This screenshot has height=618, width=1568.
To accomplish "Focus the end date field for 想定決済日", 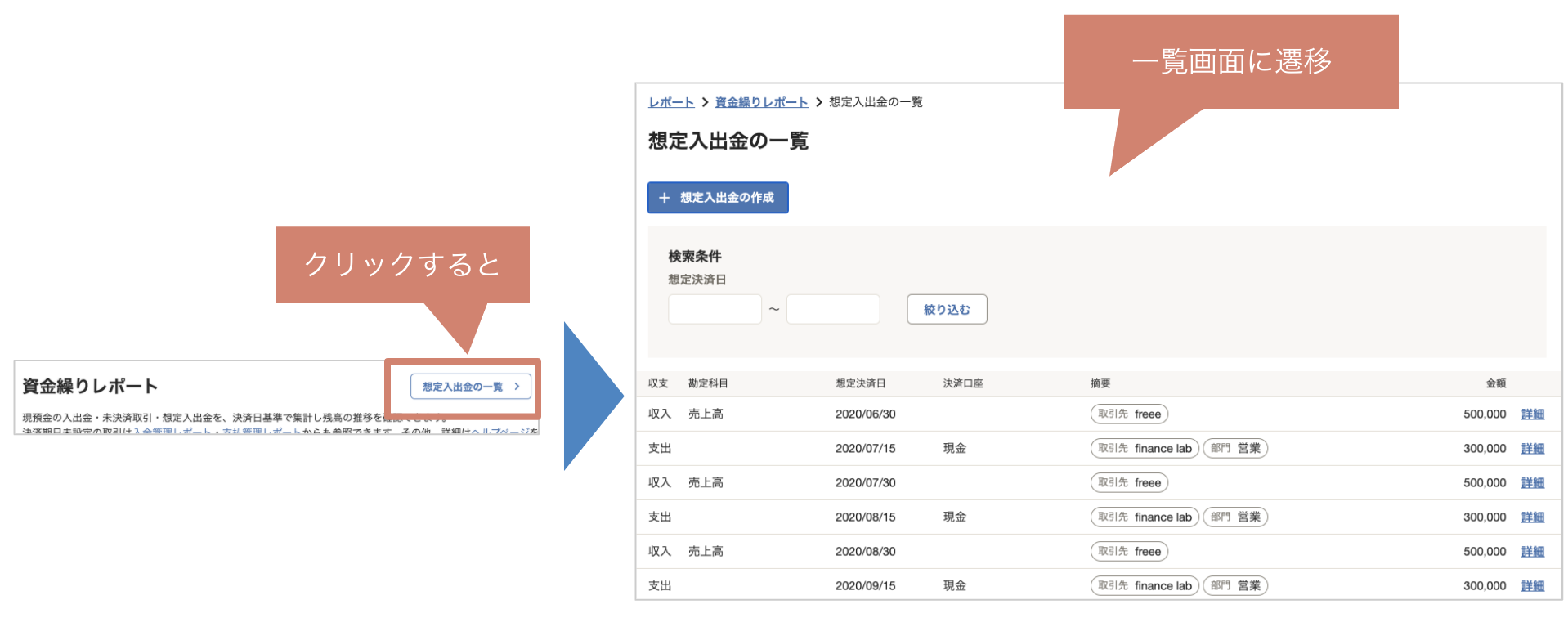I will [x=833, y=309].
